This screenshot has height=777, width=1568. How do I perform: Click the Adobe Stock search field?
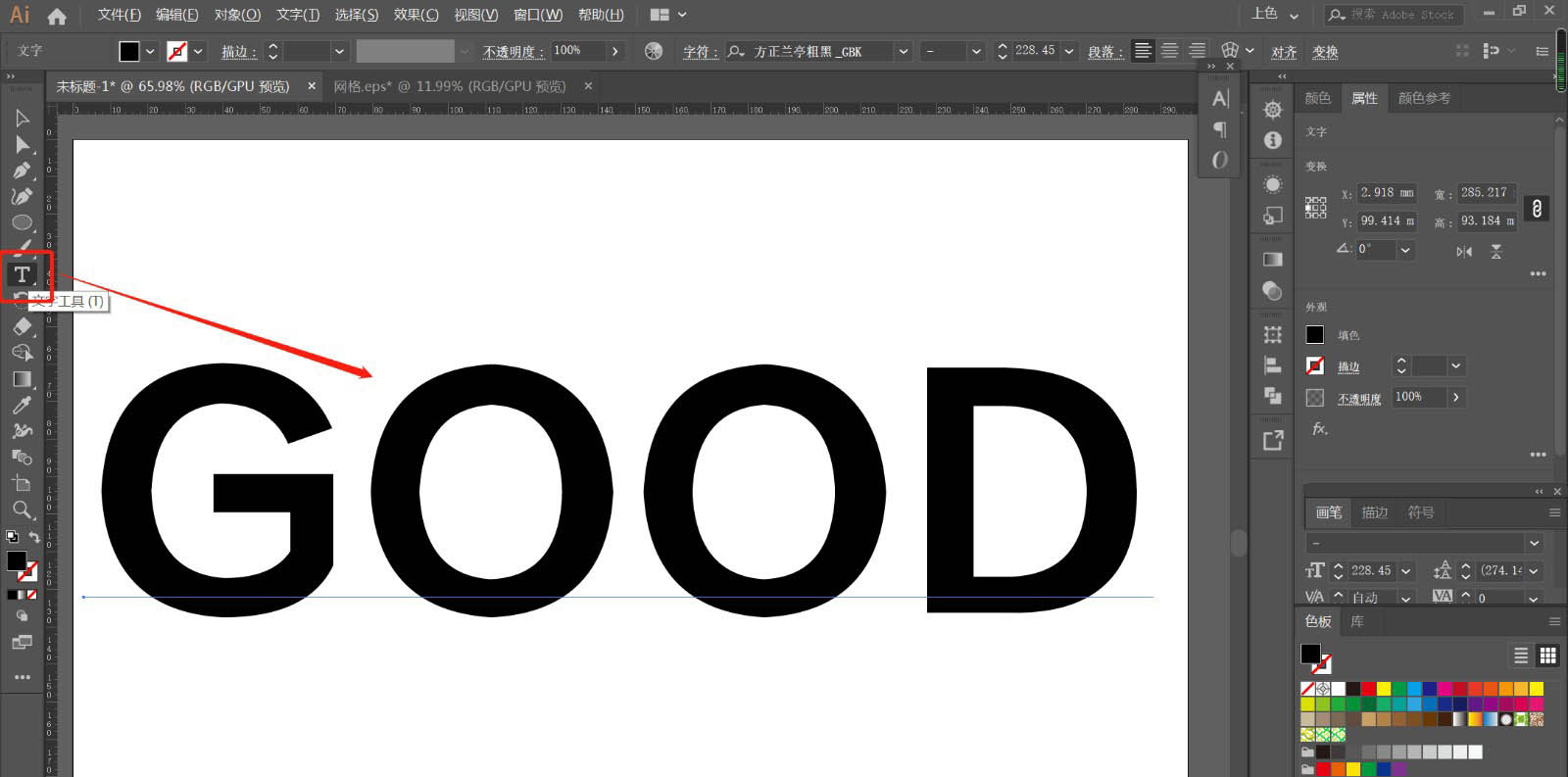(x=1394, y=15)
